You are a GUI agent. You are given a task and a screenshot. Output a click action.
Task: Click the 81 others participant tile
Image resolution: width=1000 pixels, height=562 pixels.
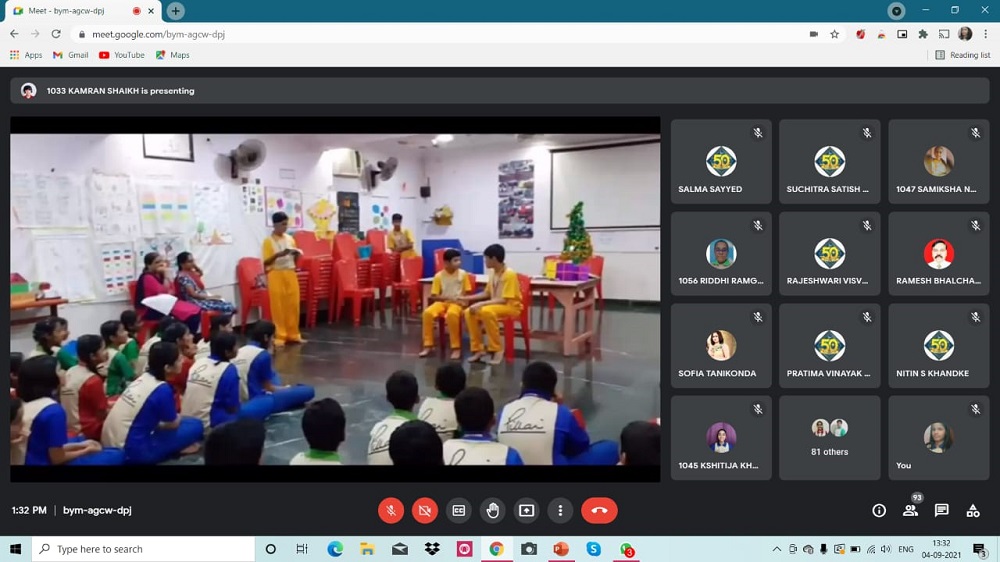point(829,437)
